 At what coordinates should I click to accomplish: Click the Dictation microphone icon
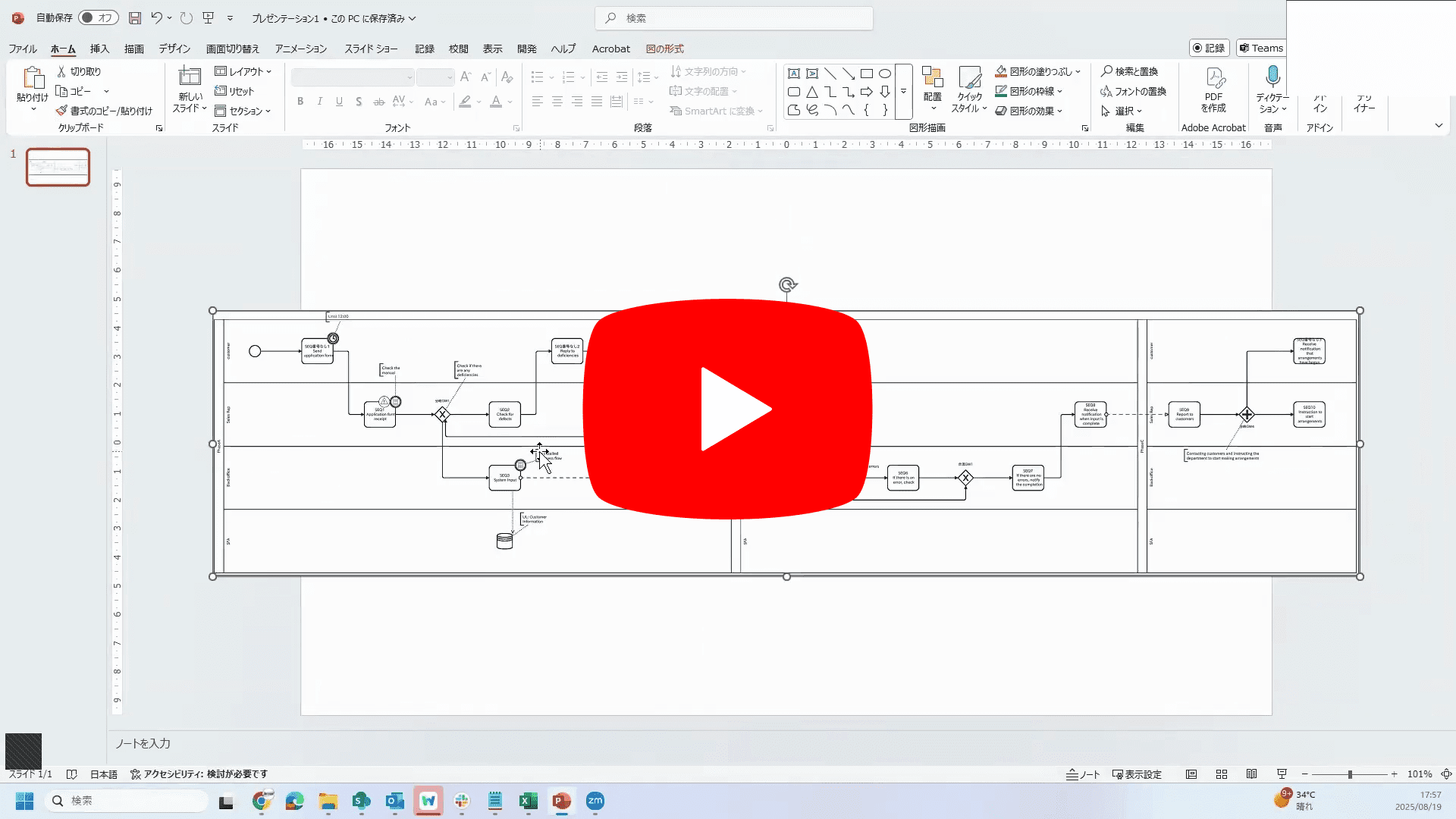pyautogui.click(x=1272, y=77)
